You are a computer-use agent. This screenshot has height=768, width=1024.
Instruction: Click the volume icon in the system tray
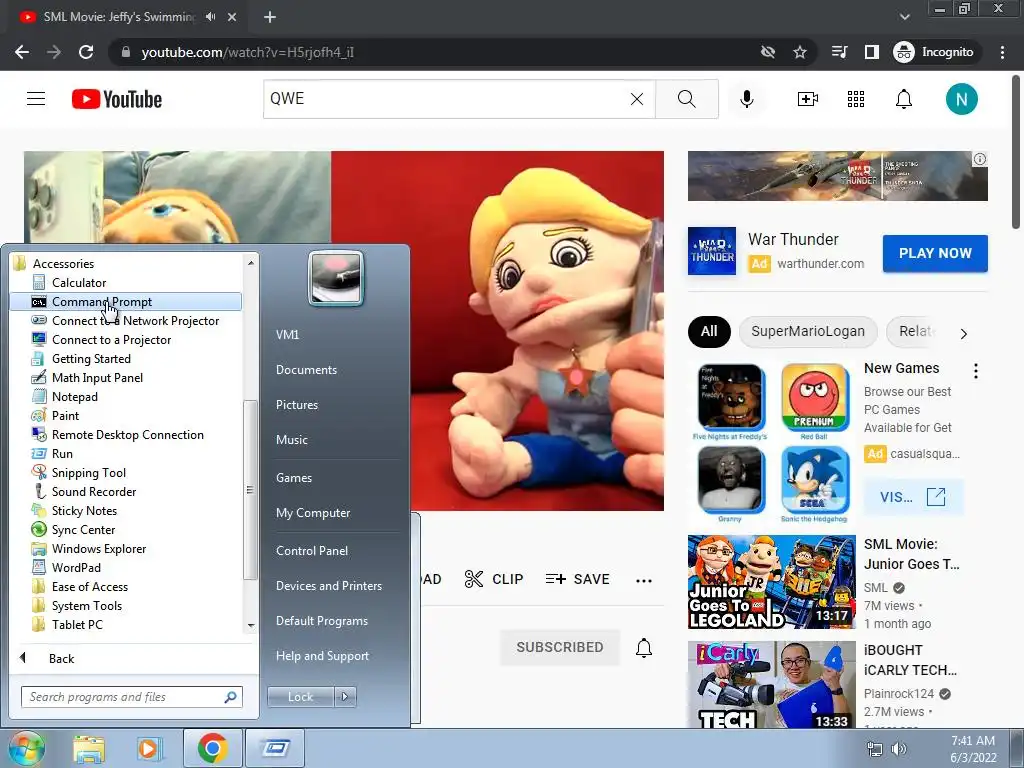click(899, 749)
